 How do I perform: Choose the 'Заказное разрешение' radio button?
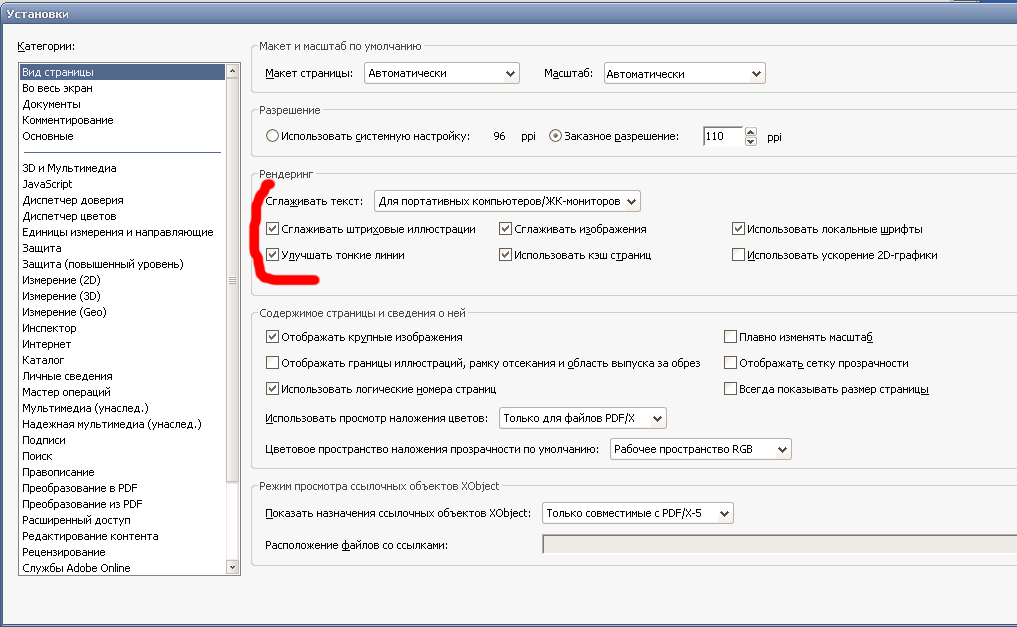(x=556, y=136)
